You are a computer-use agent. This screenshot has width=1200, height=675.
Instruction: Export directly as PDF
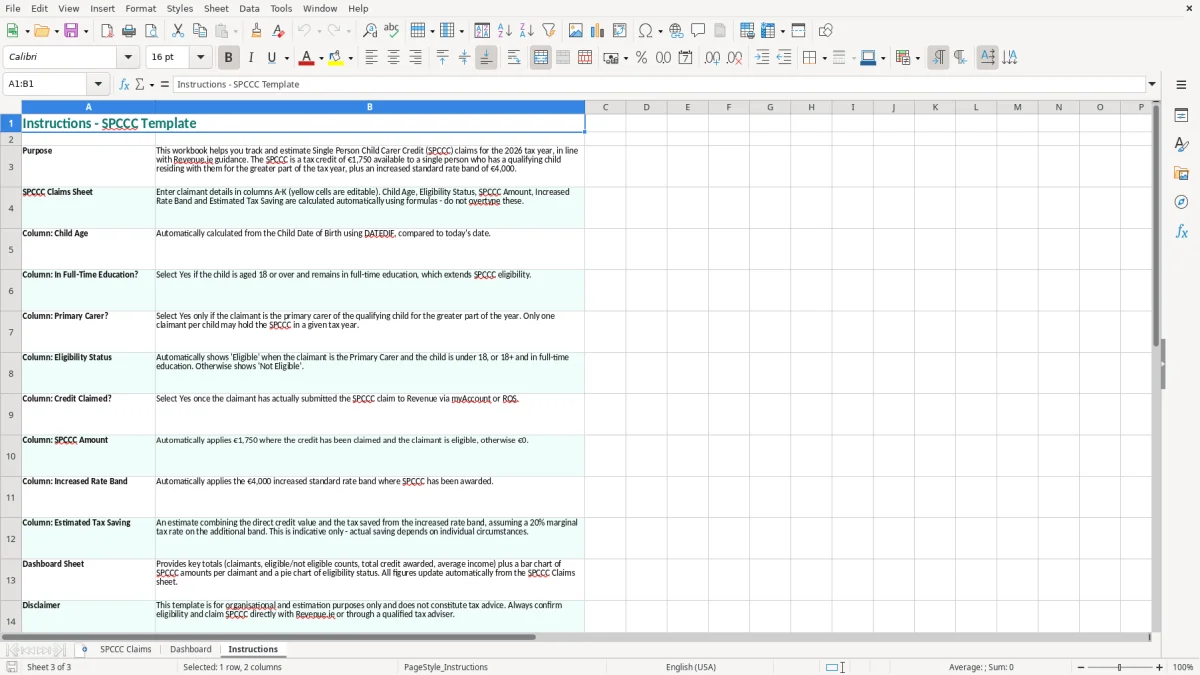(x=107, y=31)
